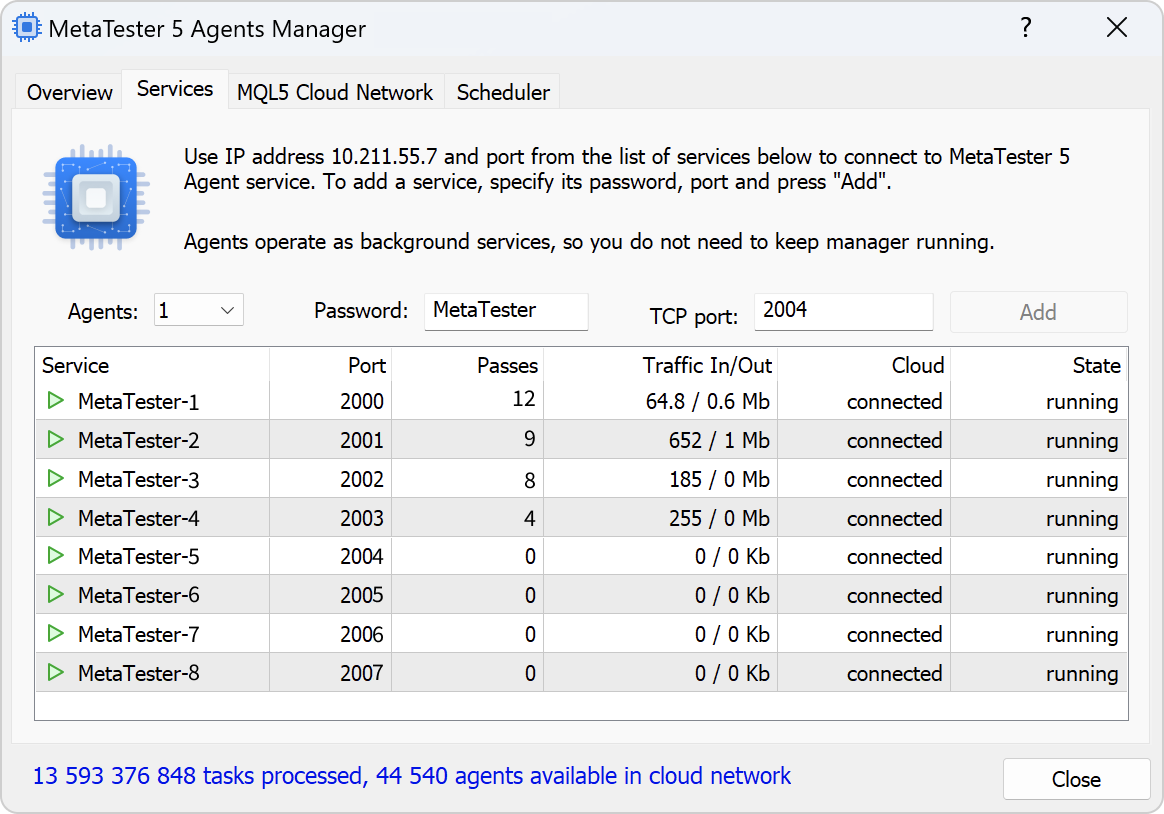The height and width of the screenshot is (814, 1164).
Task: Click the MetaTester-2 green play icon
Action: click(56, 439)
